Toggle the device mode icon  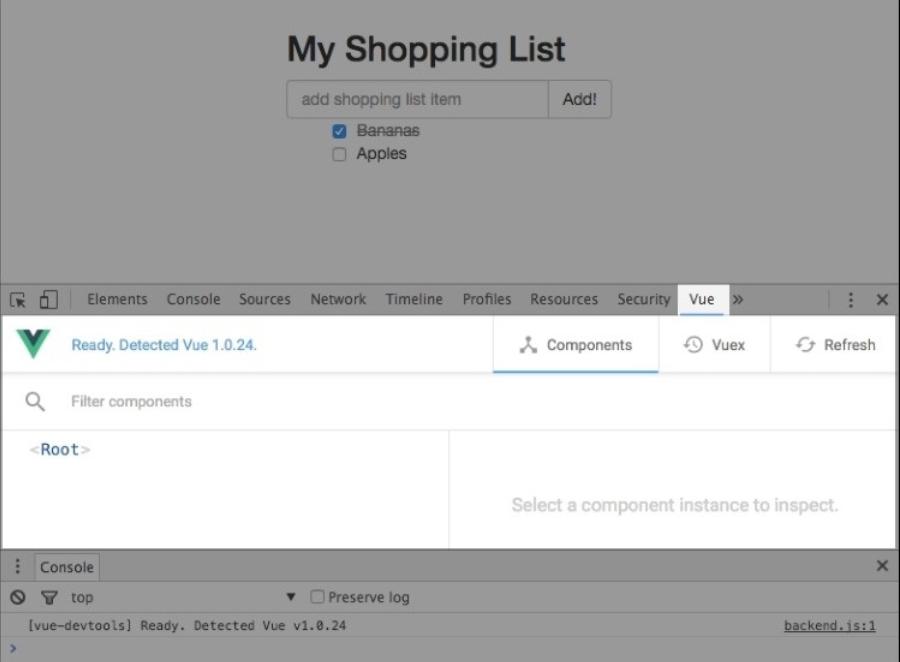pyautogui.click(x=48, y=300)
